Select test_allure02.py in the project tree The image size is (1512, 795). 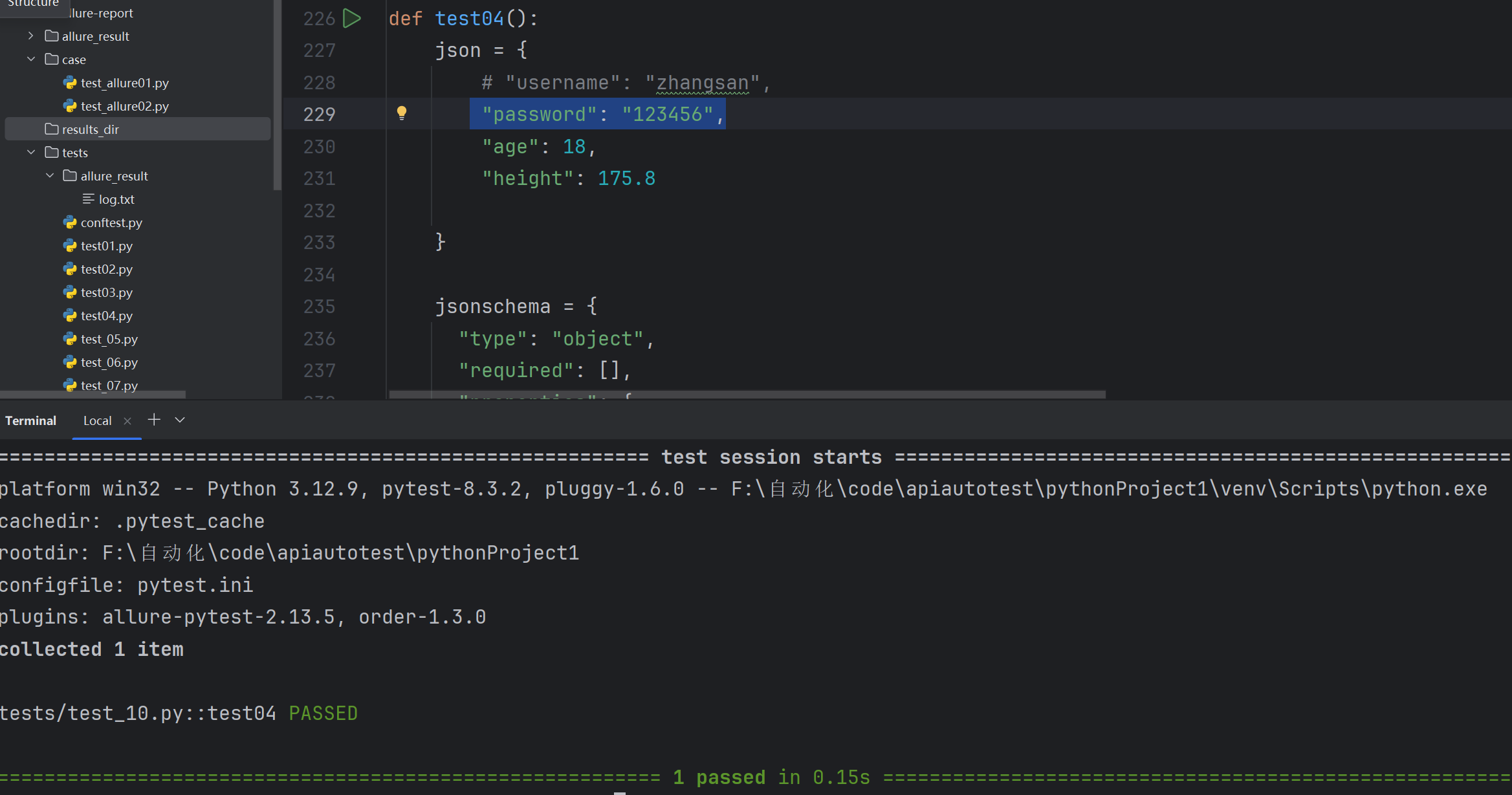coord(125,106)
